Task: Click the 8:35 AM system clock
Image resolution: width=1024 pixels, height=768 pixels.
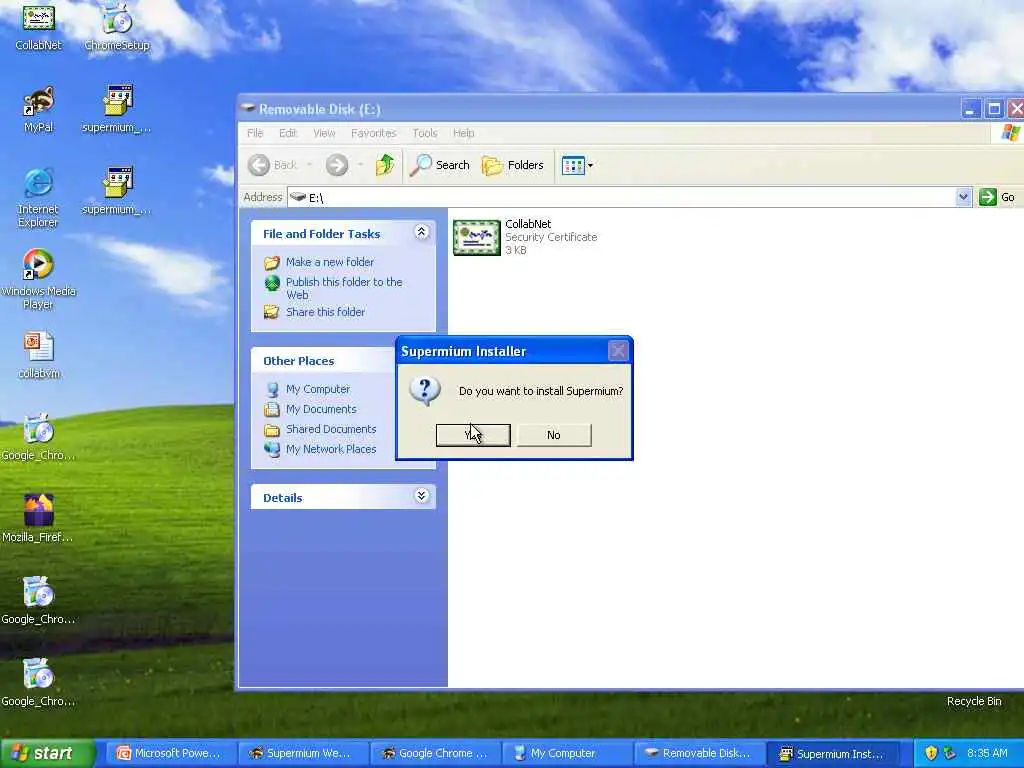Action: pyautogui.click(x=987, y=753)
